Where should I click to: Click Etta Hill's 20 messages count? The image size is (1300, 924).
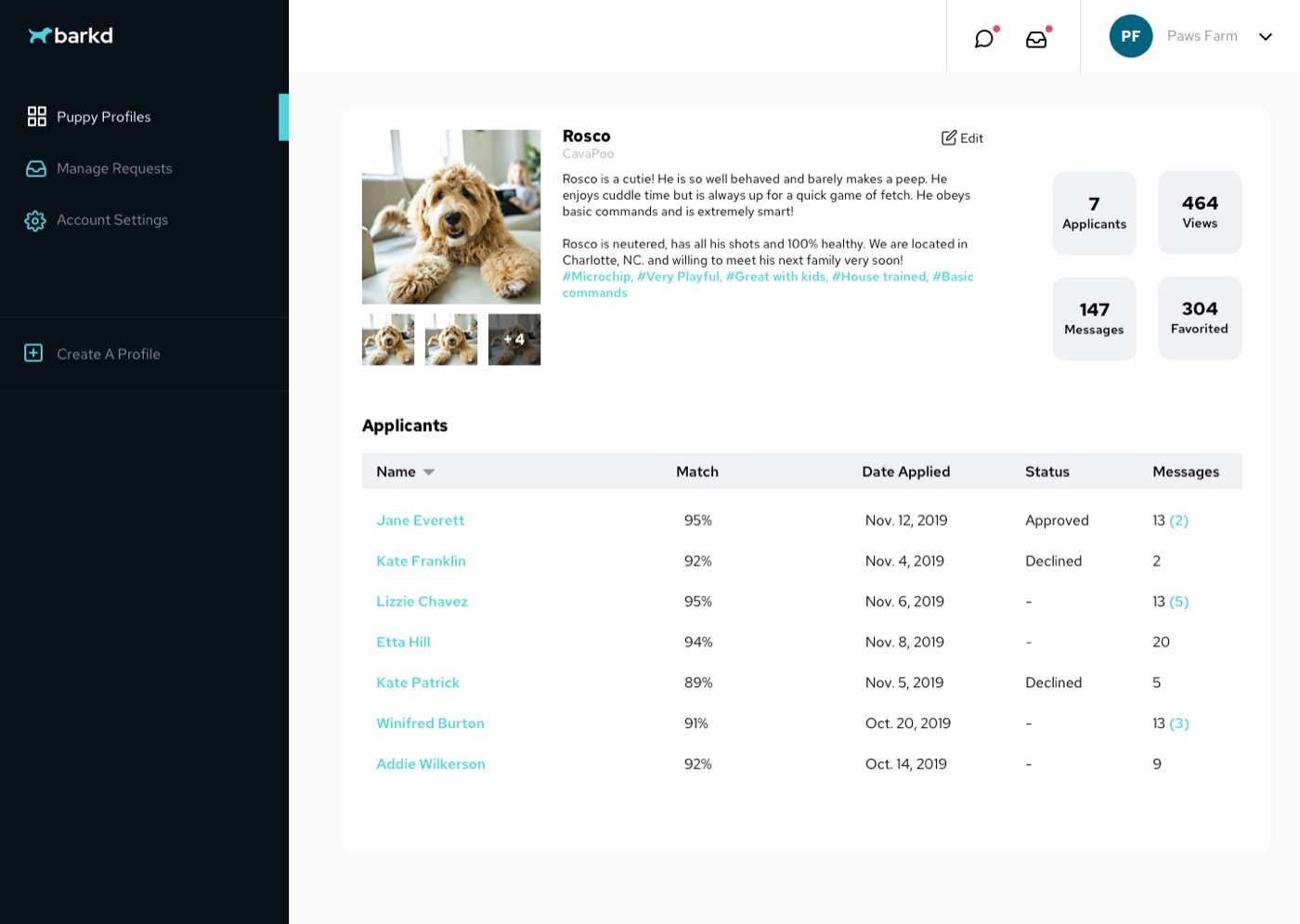pos(1161,642)
